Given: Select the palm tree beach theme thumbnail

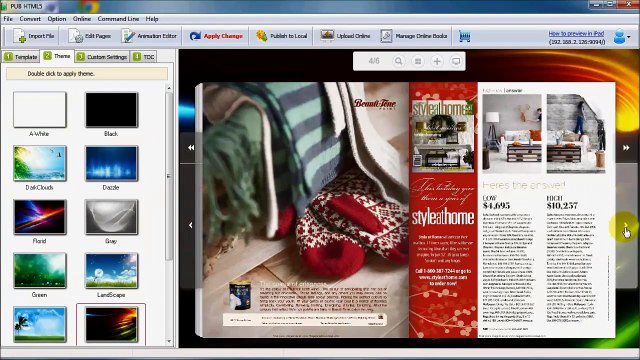Looking at the screenshot, I should pos(40,324).
